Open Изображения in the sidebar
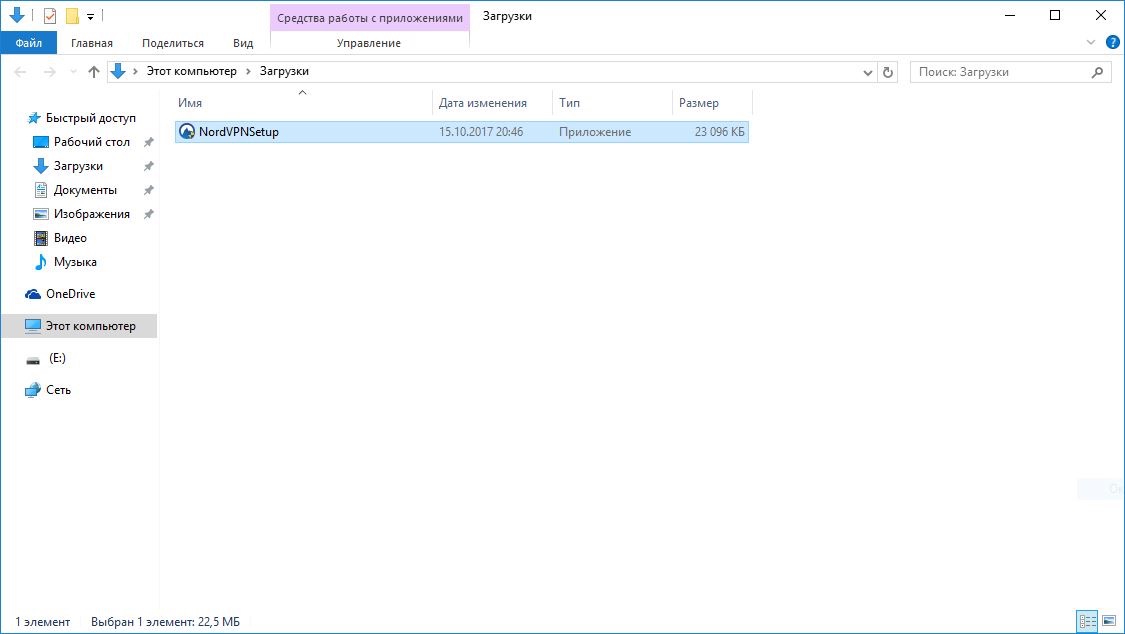The width and height of the screenshot is (1125, 634). click(92, 214)
